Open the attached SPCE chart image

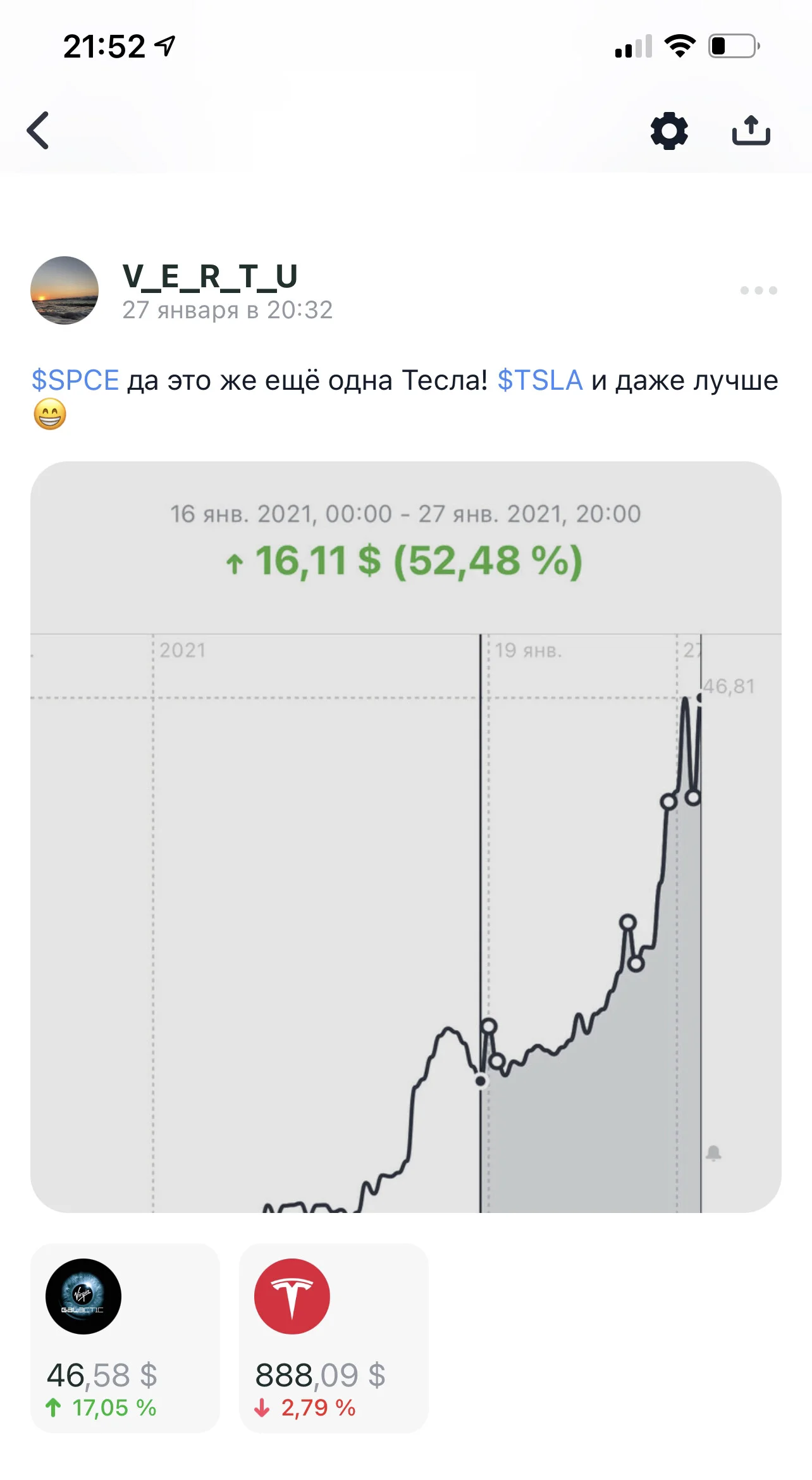click(406, 836)
